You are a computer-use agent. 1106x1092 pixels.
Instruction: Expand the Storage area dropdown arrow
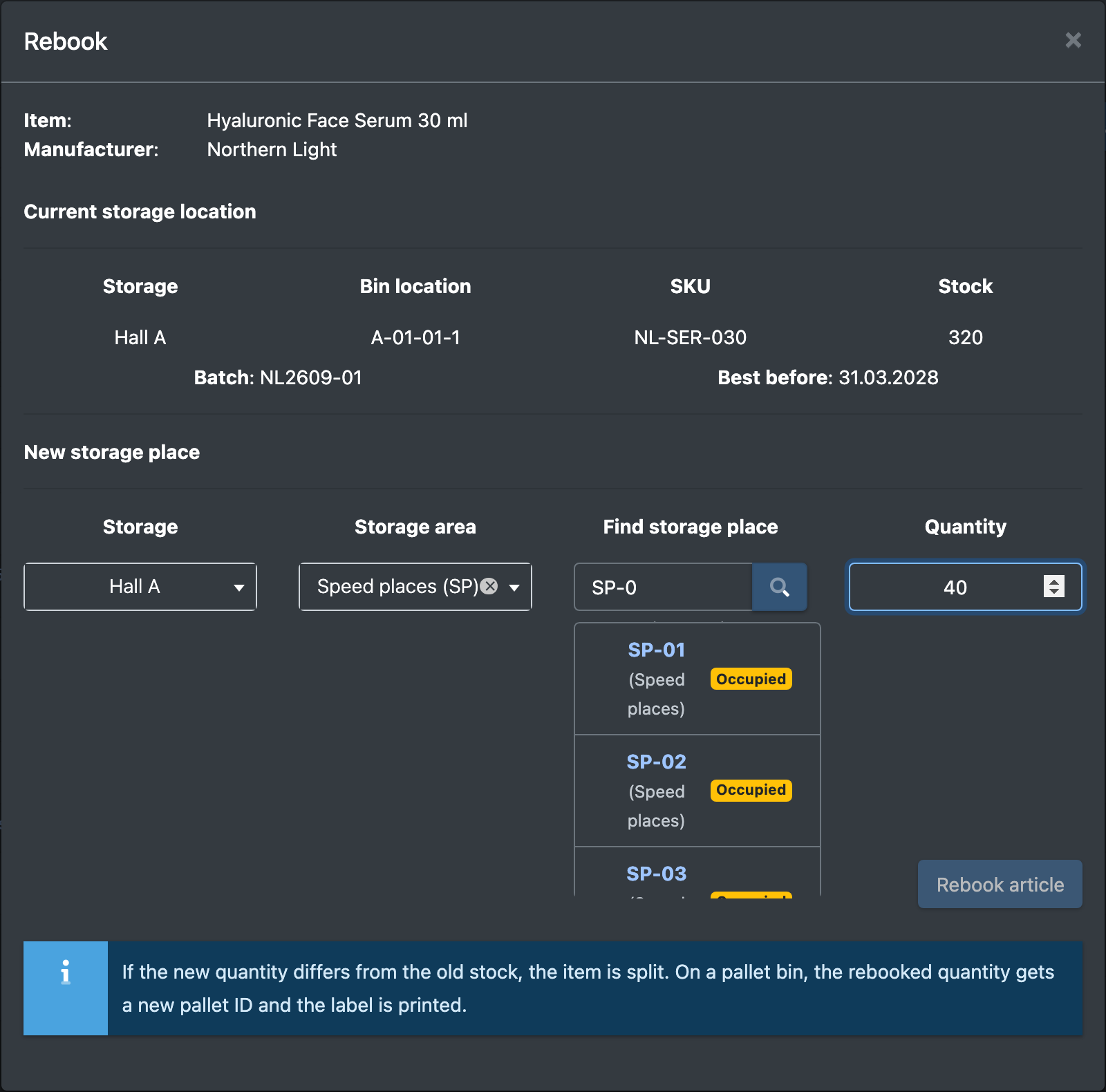(514, 587)
